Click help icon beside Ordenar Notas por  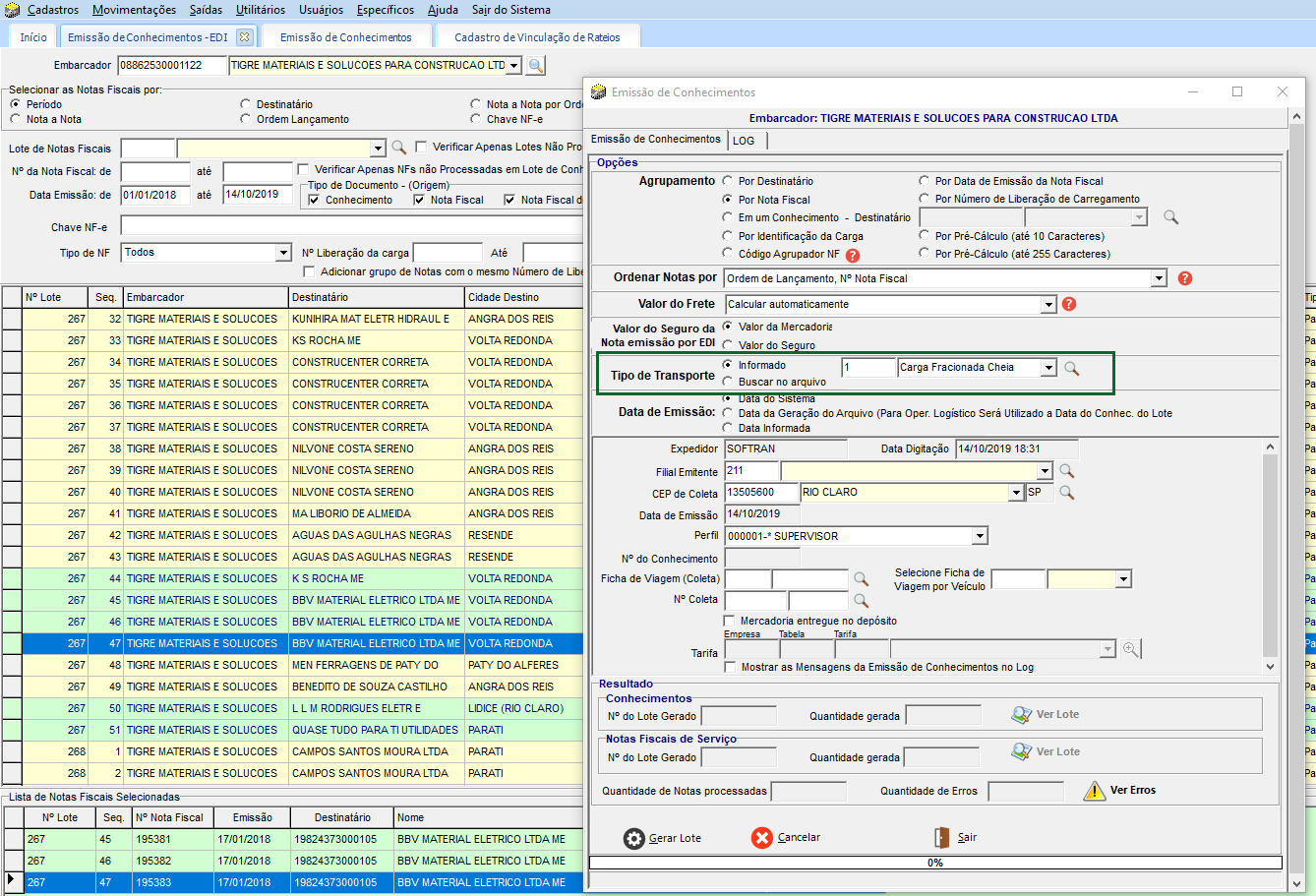[1184, 278]
